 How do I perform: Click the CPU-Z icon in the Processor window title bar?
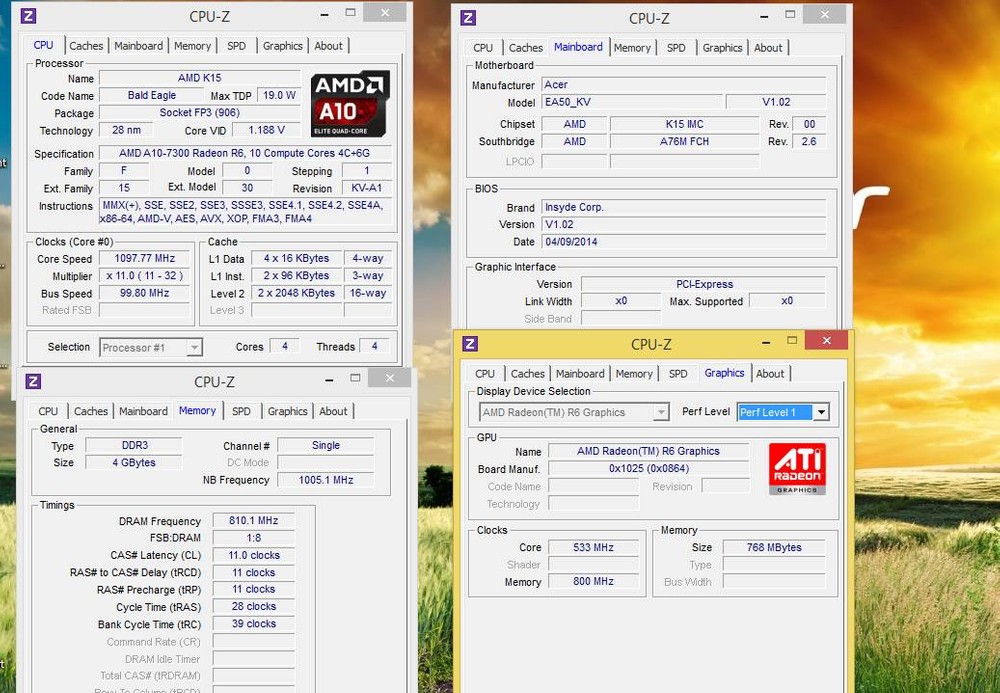pyautogui.click(x=29, y=16)
